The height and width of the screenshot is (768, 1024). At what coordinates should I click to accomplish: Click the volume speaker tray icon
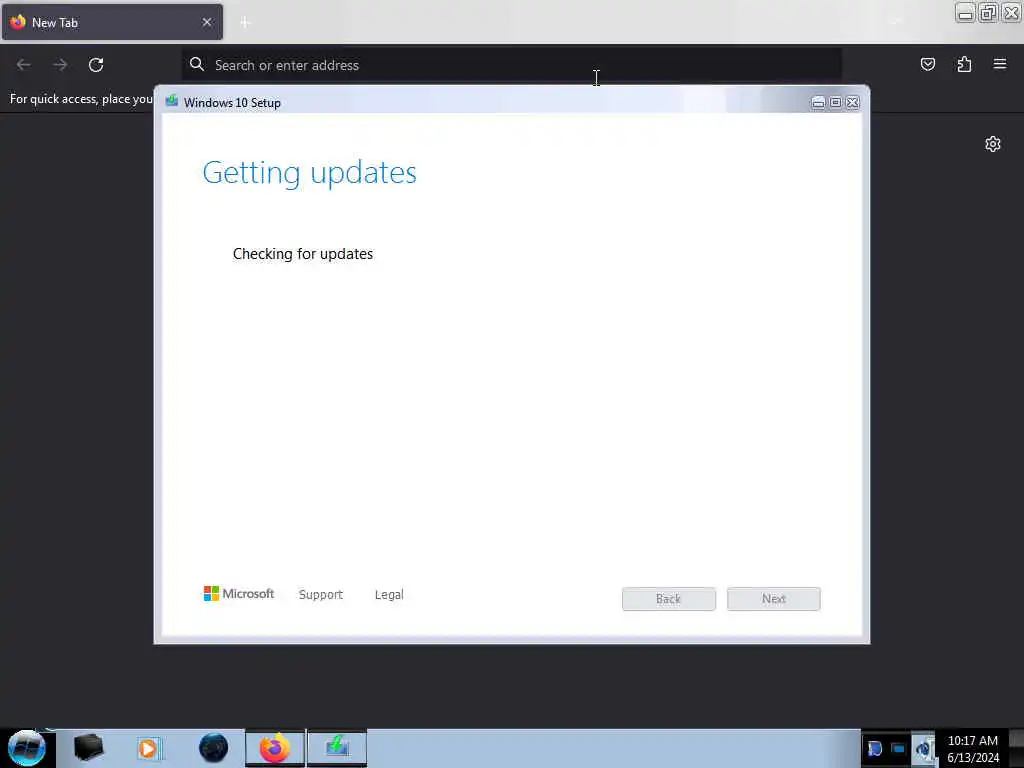923,748
